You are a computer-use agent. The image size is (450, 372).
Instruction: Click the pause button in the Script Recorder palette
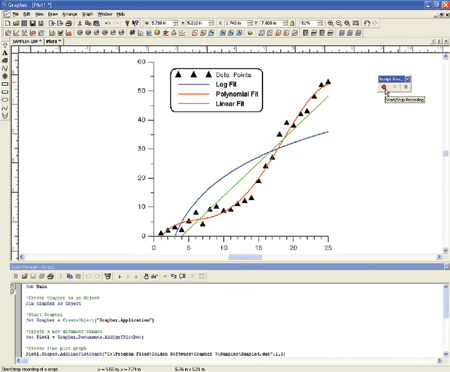[406, 87]
